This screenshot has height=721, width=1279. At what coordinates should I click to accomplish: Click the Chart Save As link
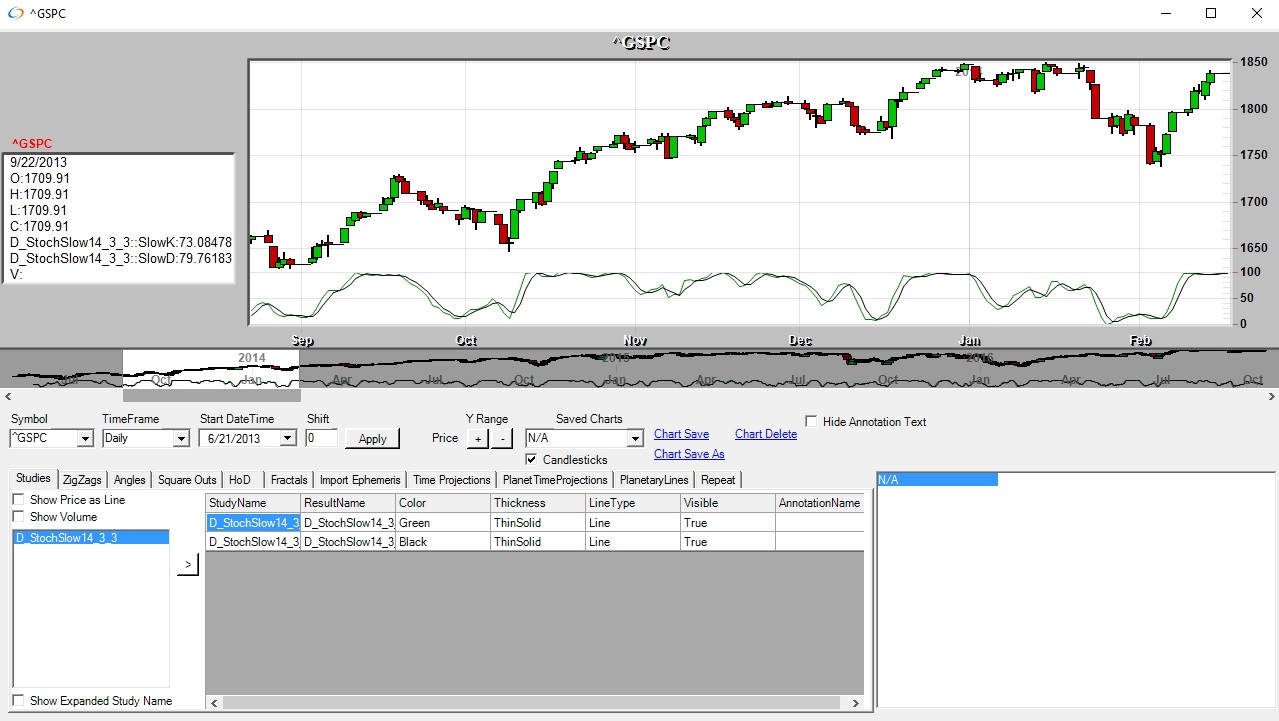[x=689, y=454]
